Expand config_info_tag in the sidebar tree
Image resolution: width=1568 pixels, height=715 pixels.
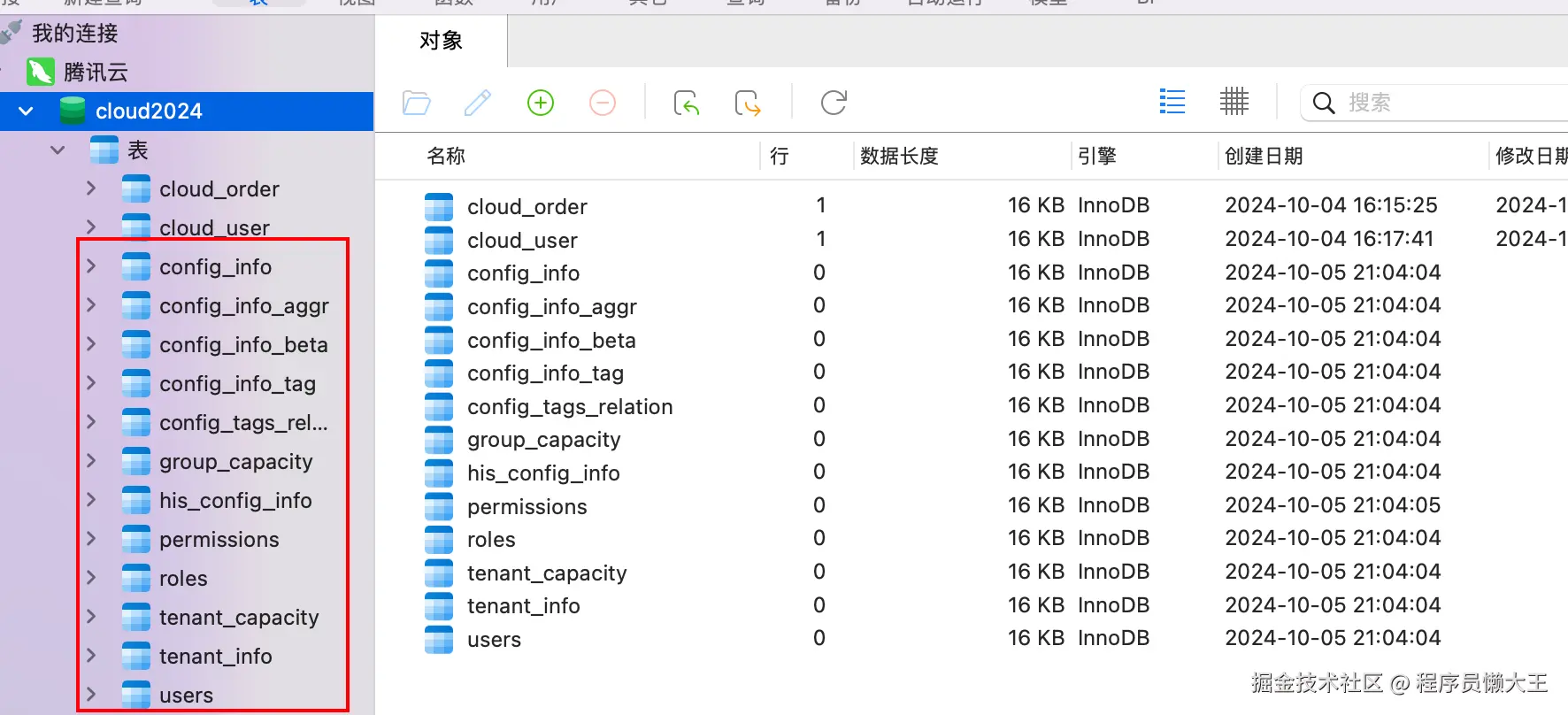pyautogui.click(x=91, y=383)
